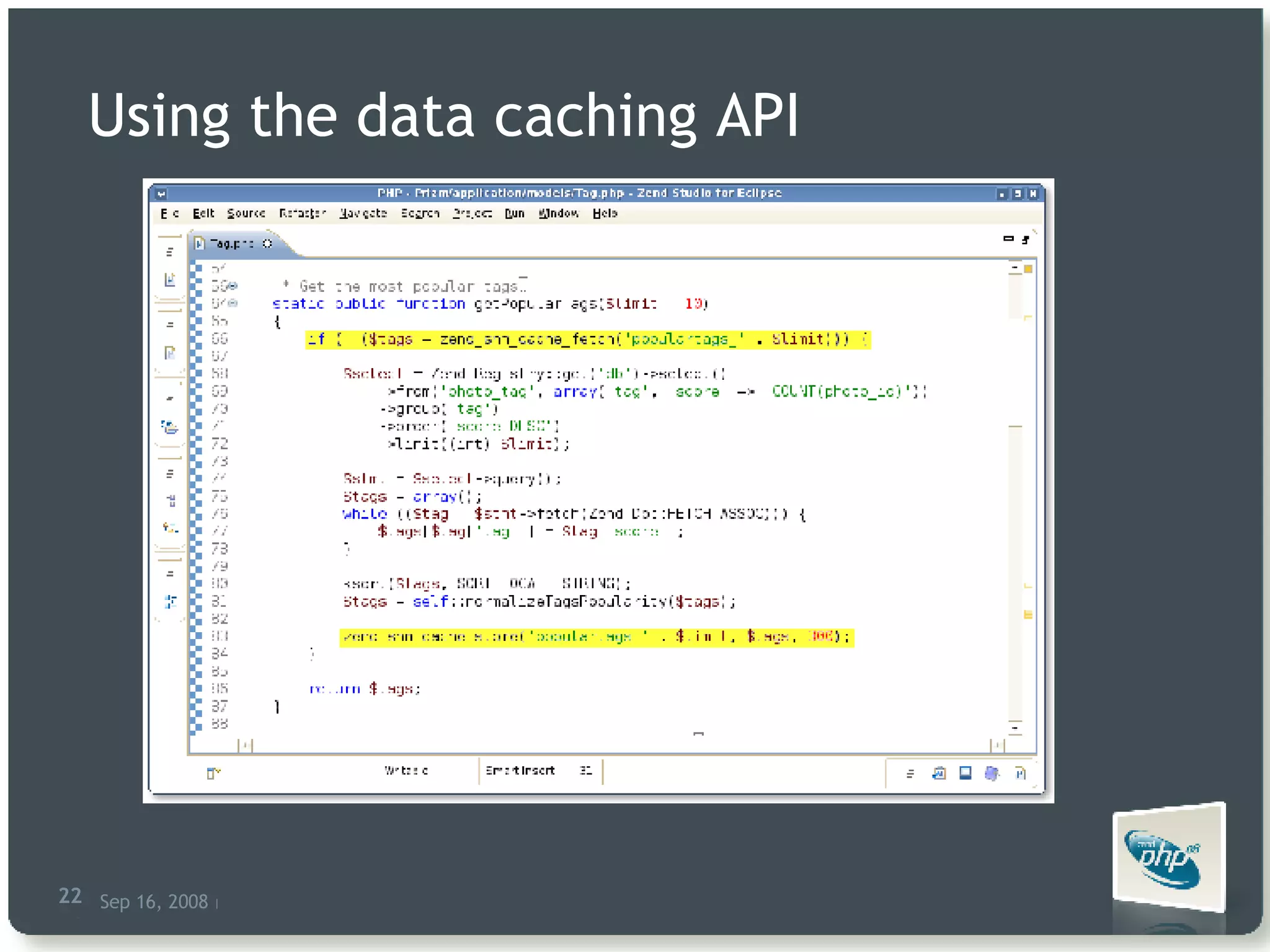Click the highlighted zend_shm_cache_fetch line
The height and width of the screenshot is (952, 1270).
[588, 339]
